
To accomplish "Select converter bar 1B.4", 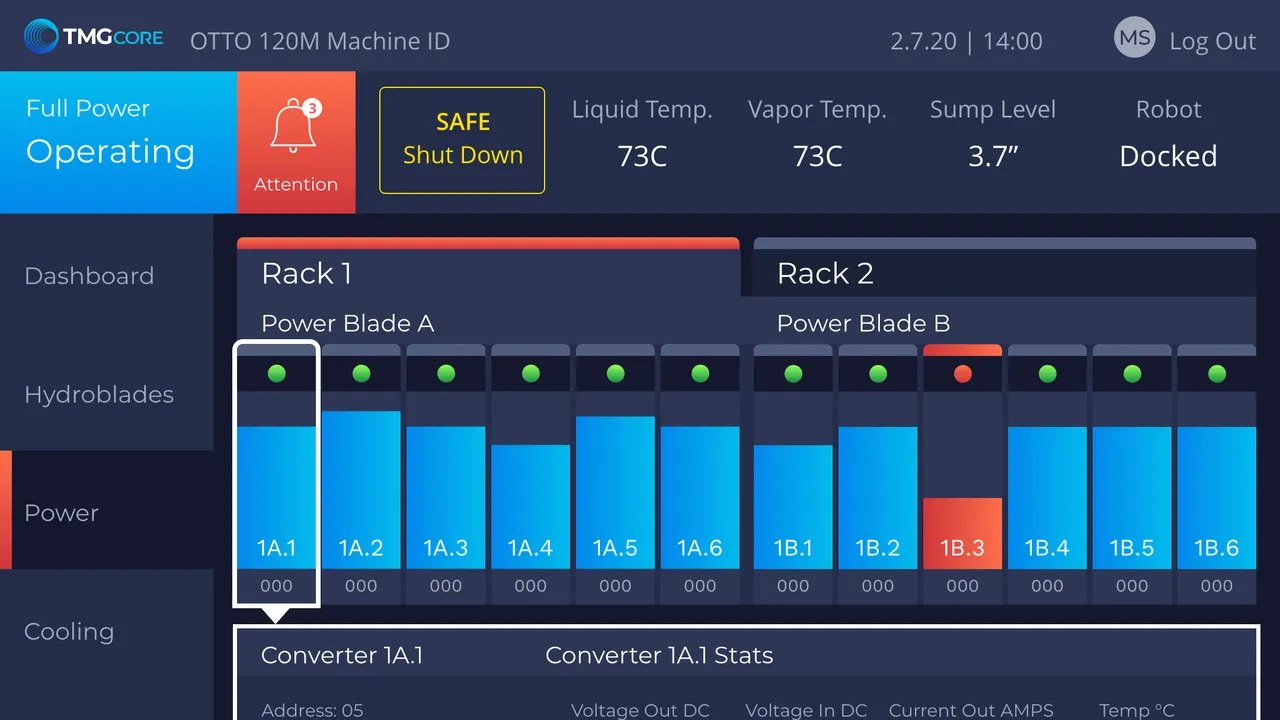I will 1047,498.
